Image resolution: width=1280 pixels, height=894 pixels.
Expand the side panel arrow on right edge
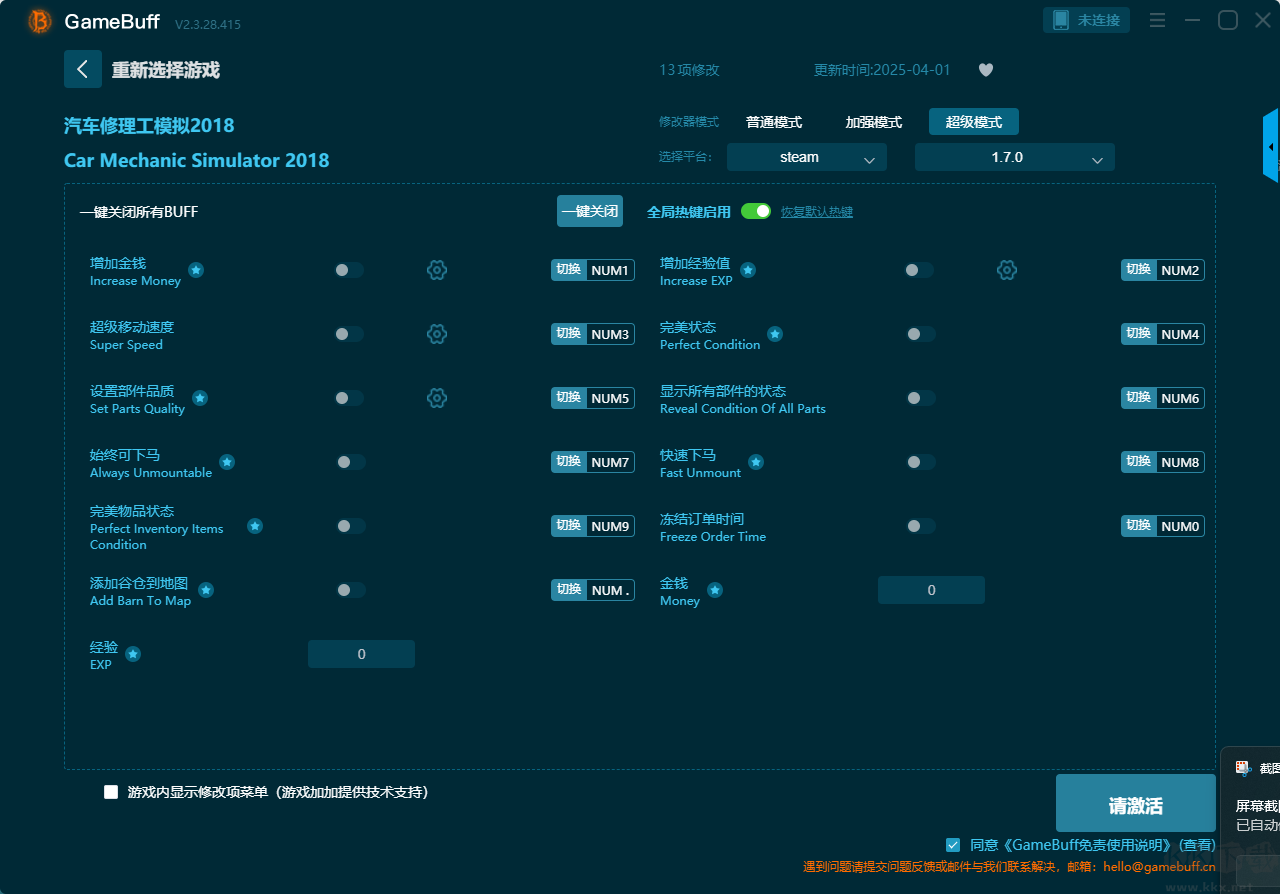1271,146
